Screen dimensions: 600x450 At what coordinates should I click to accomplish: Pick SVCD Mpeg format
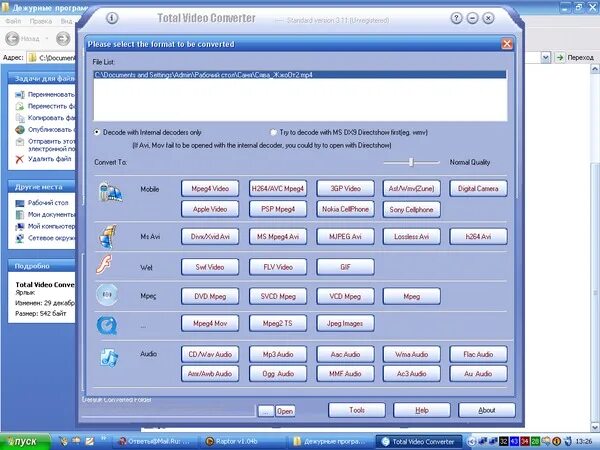278,296
